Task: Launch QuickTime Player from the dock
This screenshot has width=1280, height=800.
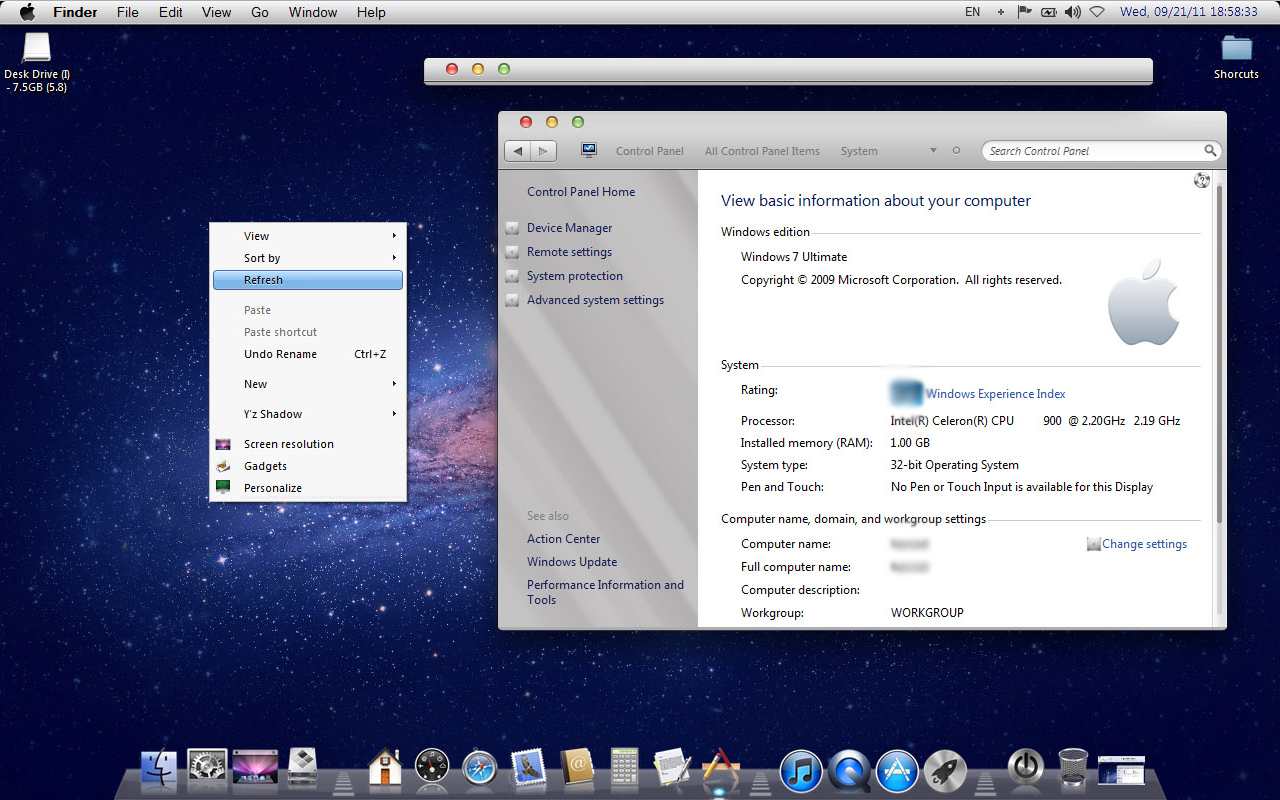Action: coord(849,771)
